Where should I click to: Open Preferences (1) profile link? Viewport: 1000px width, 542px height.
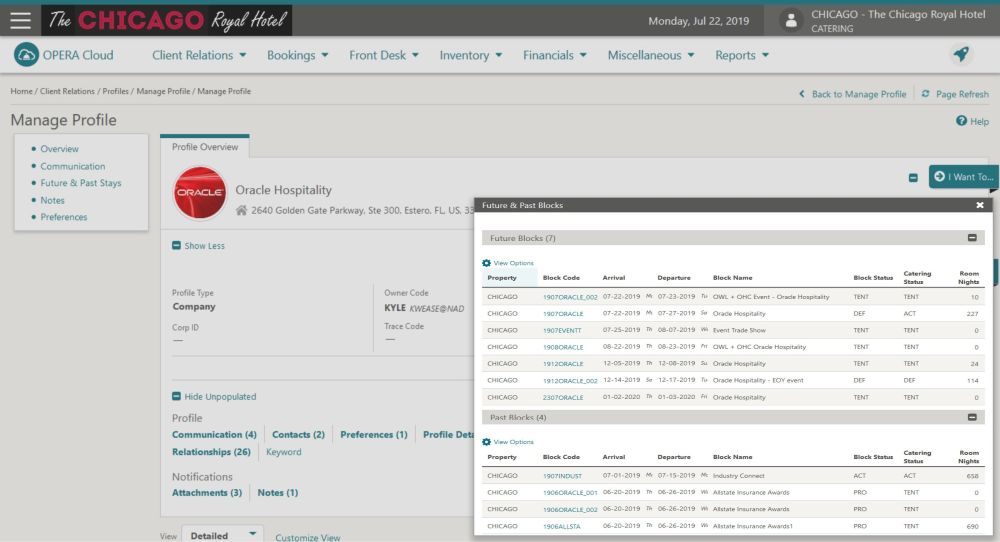pos(374,434)
